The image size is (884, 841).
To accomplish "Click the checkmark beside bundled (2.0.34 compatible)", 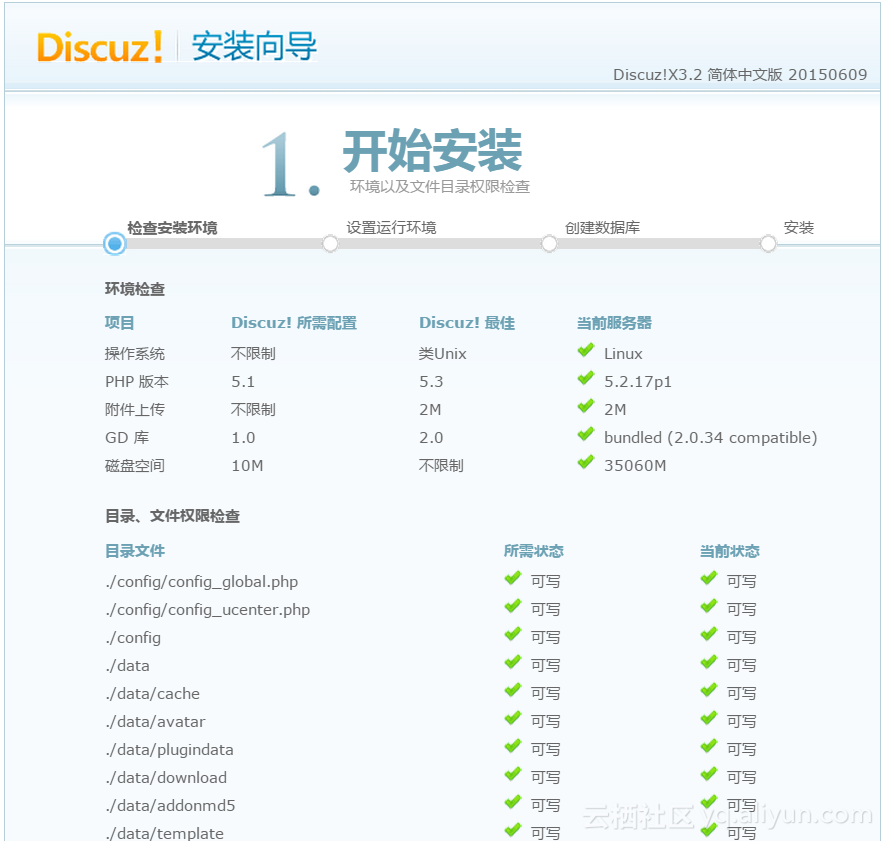I will (x=586, y=435).
